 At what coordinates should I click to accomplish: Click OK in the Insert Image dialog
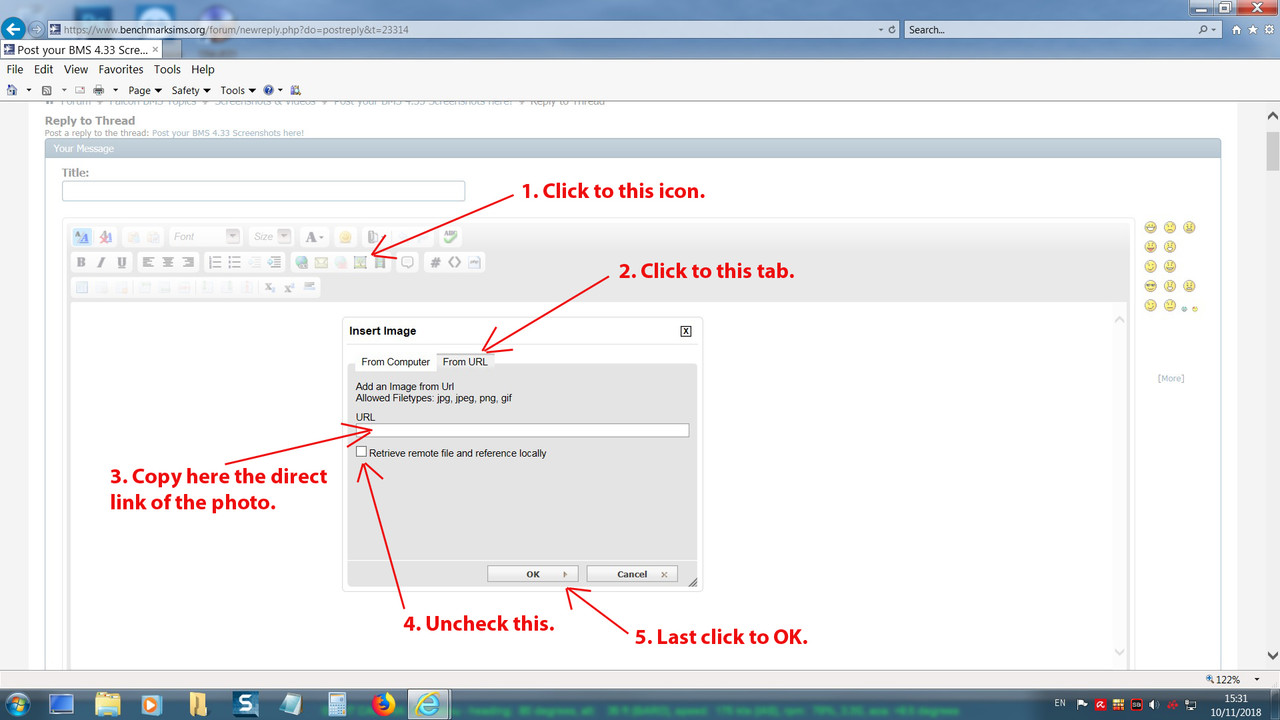pyautogui.click(x=533, y=574)
